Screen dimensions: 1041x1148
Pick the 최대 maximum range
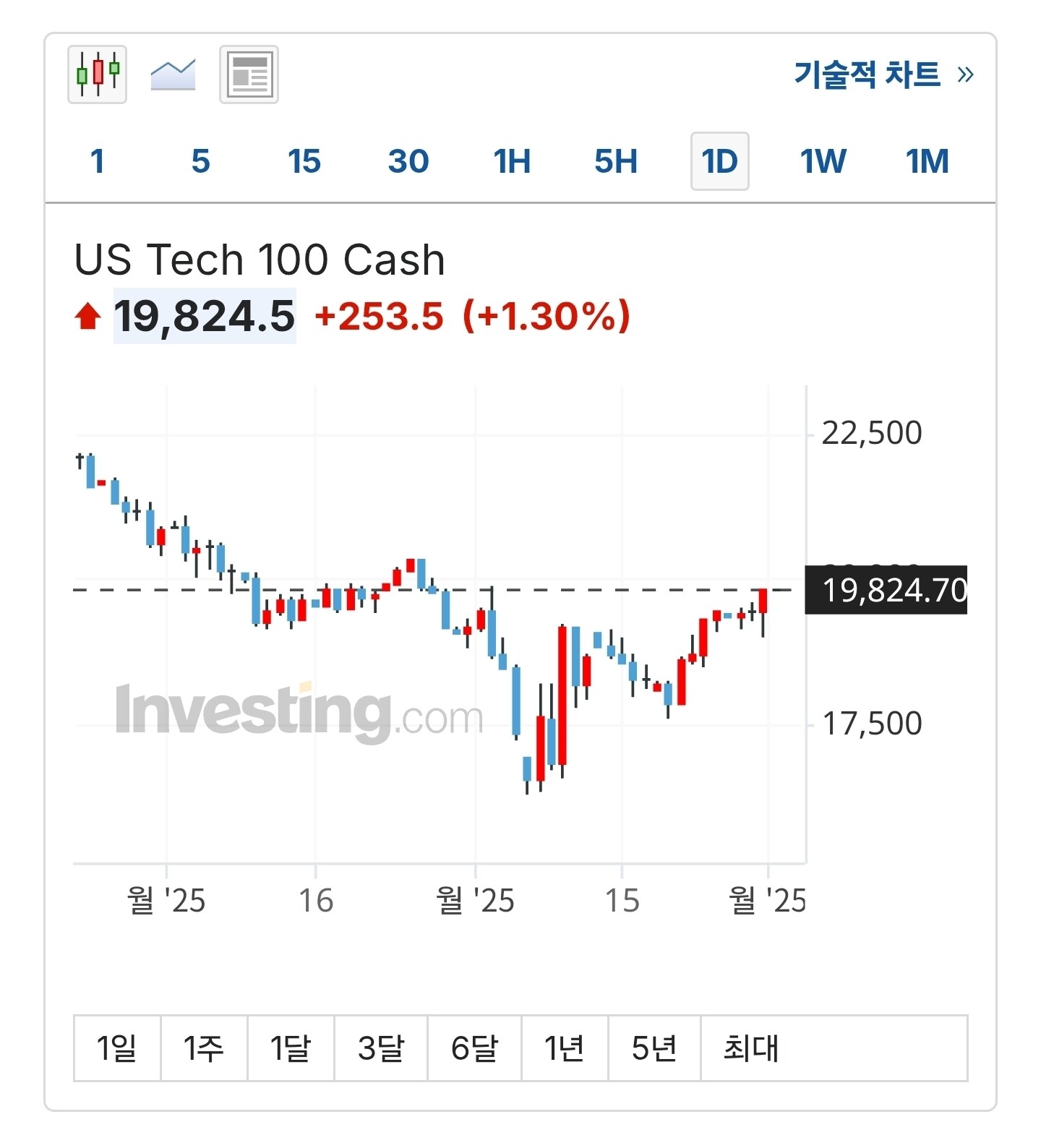(x=751, y=1048)
